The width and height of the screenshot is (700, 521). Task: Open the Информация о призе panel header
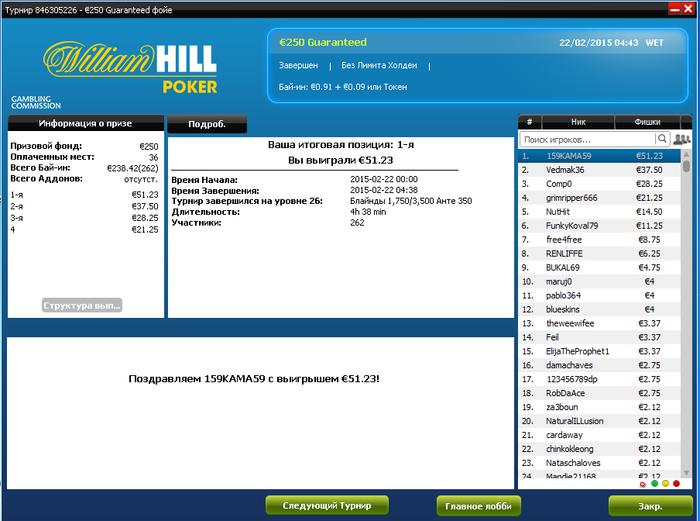pos(86,123)
